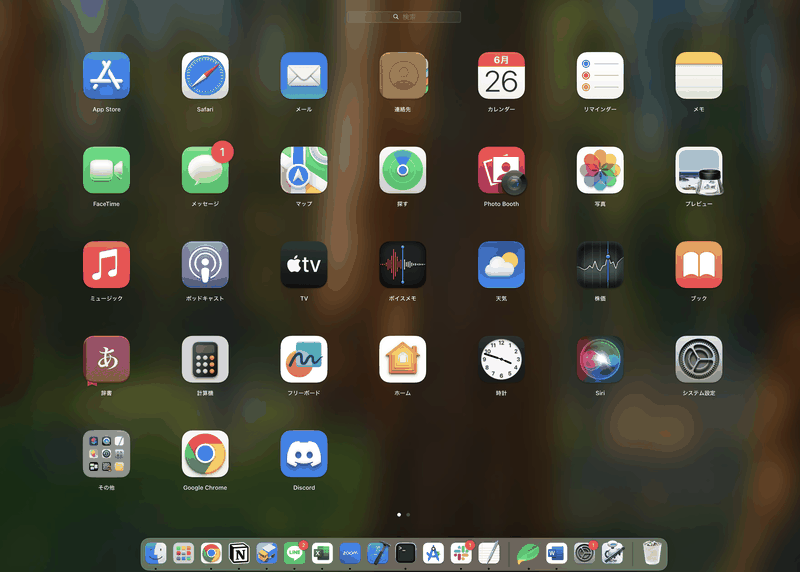800x572 pixels.
Task: Launch the 株価 stocks app
Action: coord(600,264)
